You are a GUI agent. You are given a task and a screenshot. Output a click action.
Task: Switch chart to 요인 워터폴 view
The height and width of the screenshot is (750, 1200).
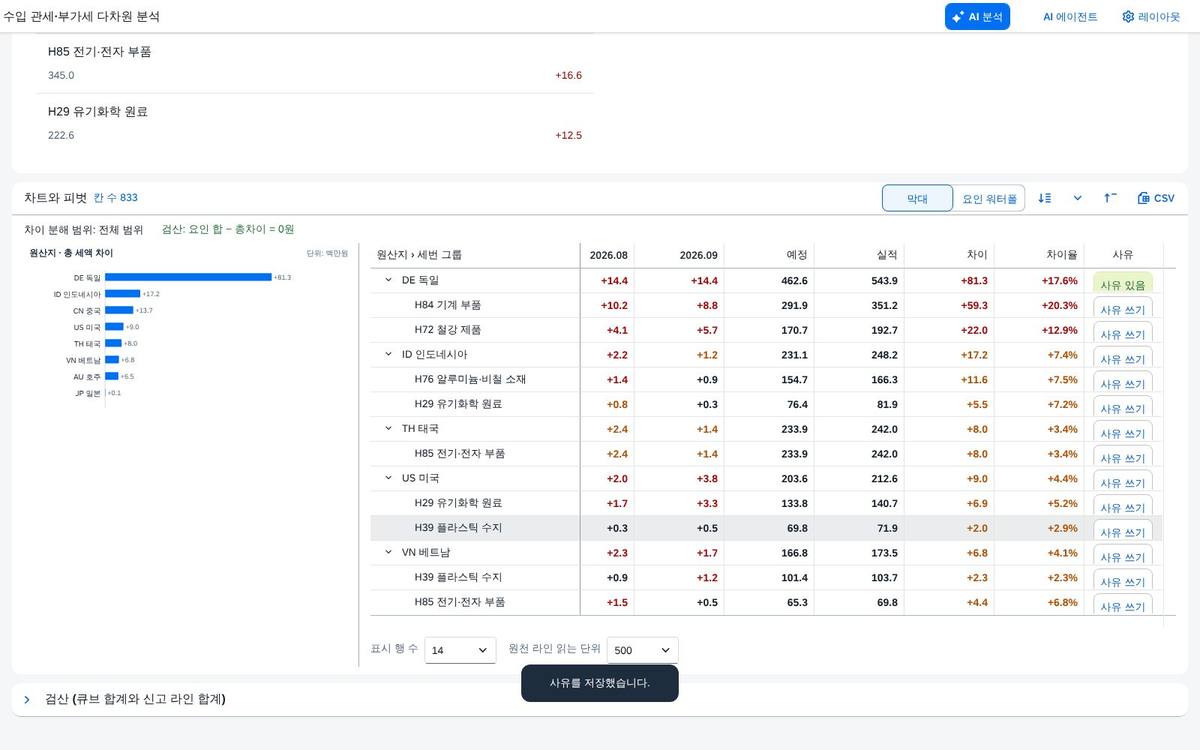click(989, 198)
